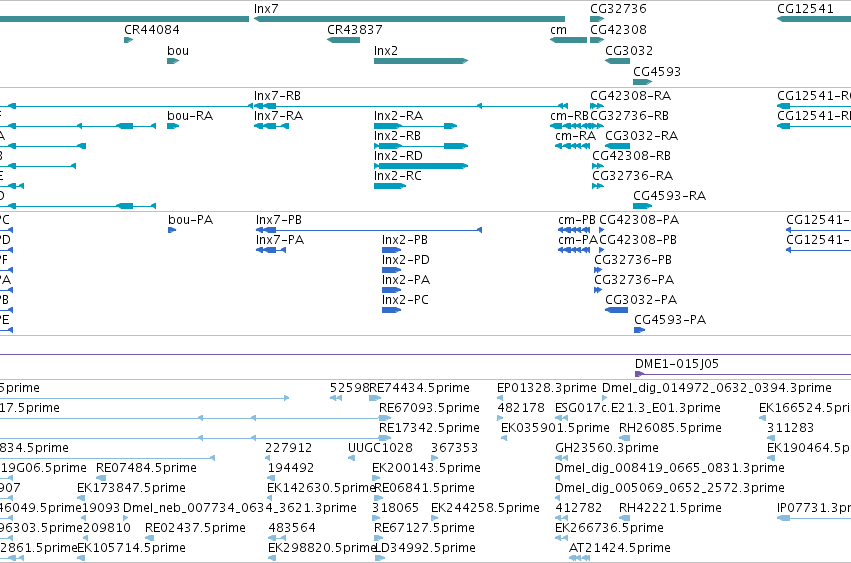Click the bou-RA transcript label

pyautogui.click(x=190, y=116)
